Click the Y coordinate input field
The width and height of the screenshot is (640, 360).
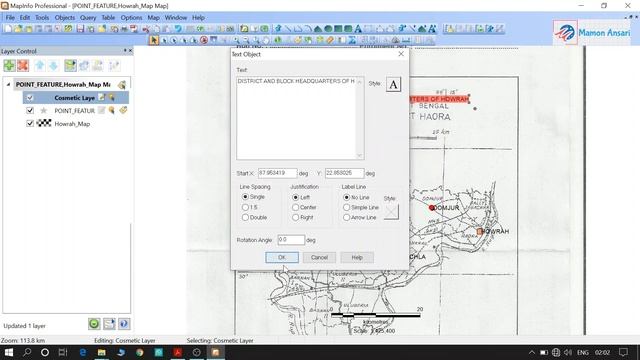pos(344,173)
